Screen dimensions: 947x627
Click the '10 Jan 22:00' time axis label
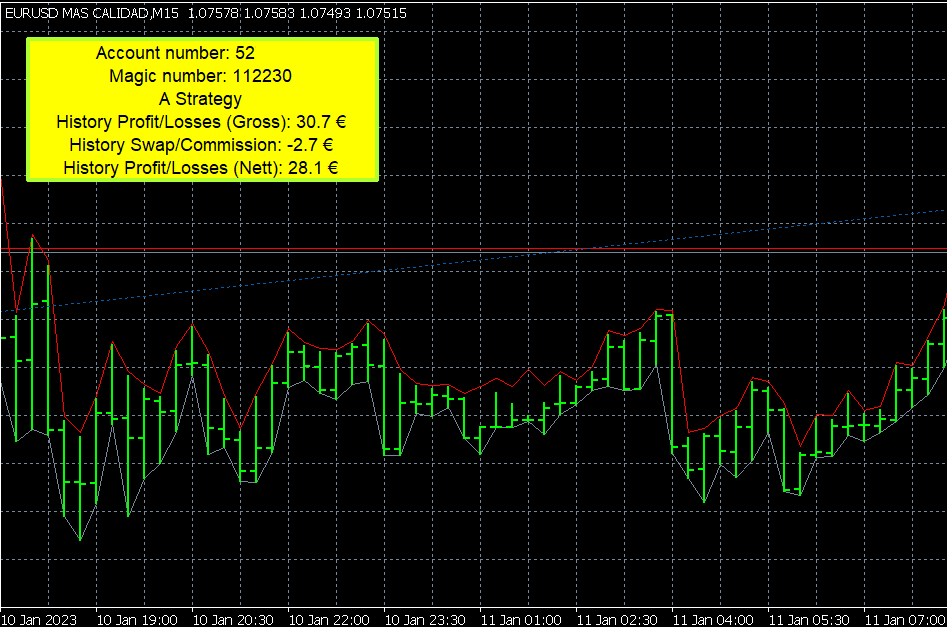click(329, 620)
